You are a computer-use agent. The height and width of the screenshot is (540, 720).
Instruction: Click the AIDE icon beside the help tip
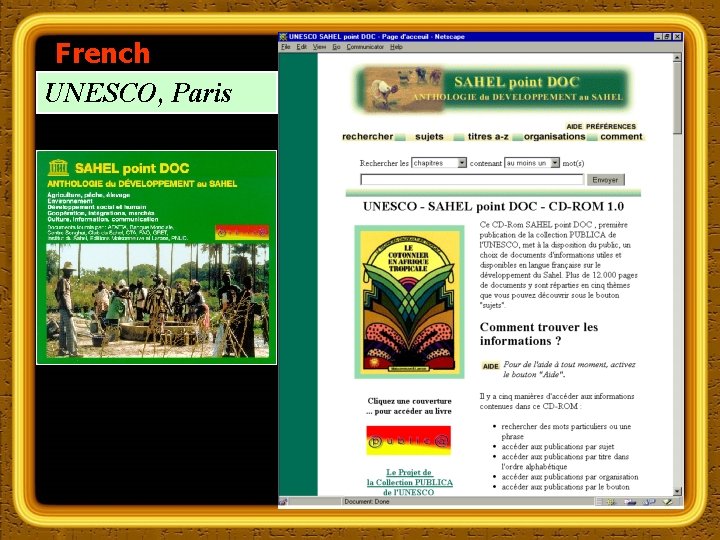click(490, 366)
